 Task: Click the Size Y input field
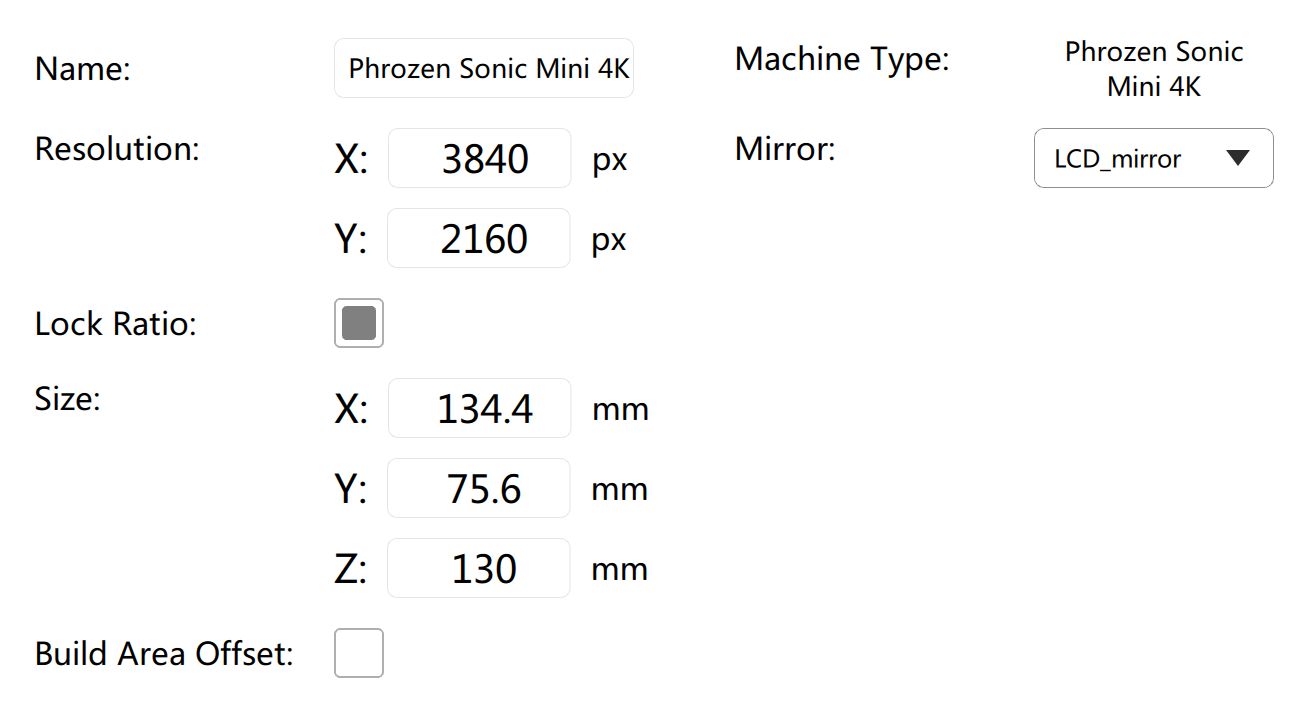click(479, 489)
